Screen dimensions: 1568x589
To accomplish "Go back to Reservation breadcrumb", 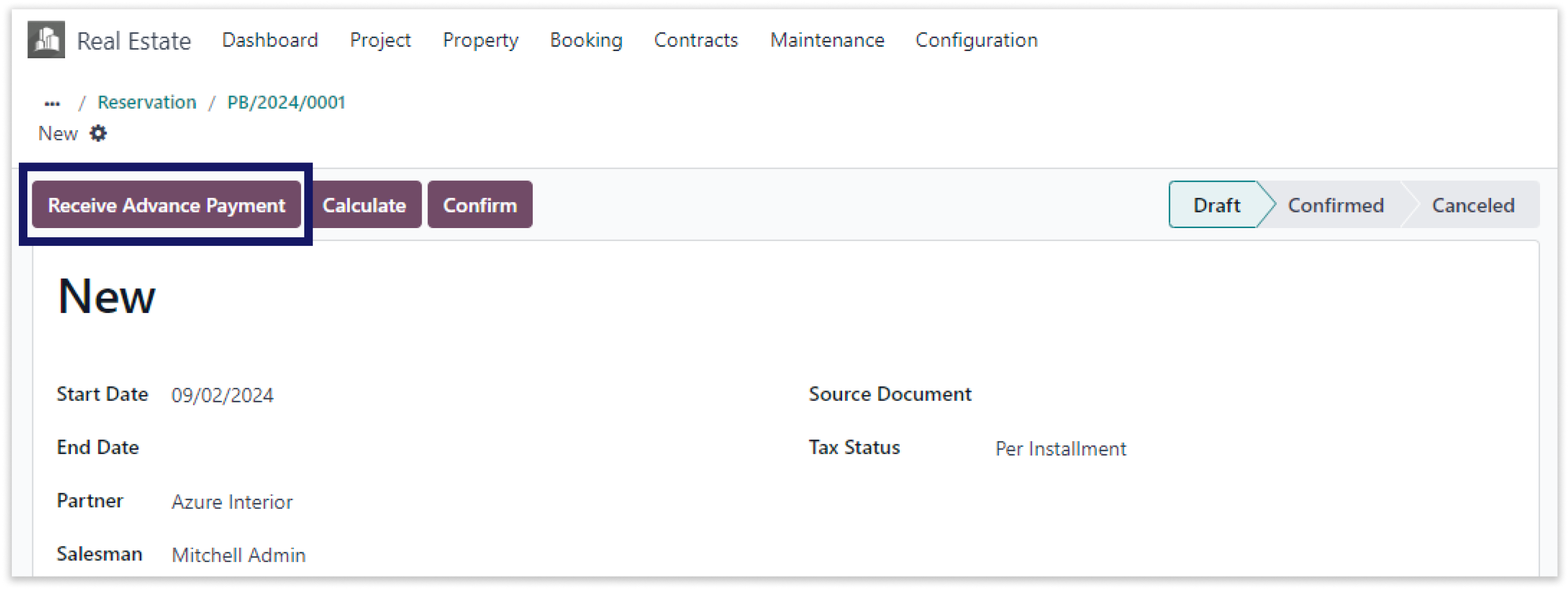I will click(147, 102).
